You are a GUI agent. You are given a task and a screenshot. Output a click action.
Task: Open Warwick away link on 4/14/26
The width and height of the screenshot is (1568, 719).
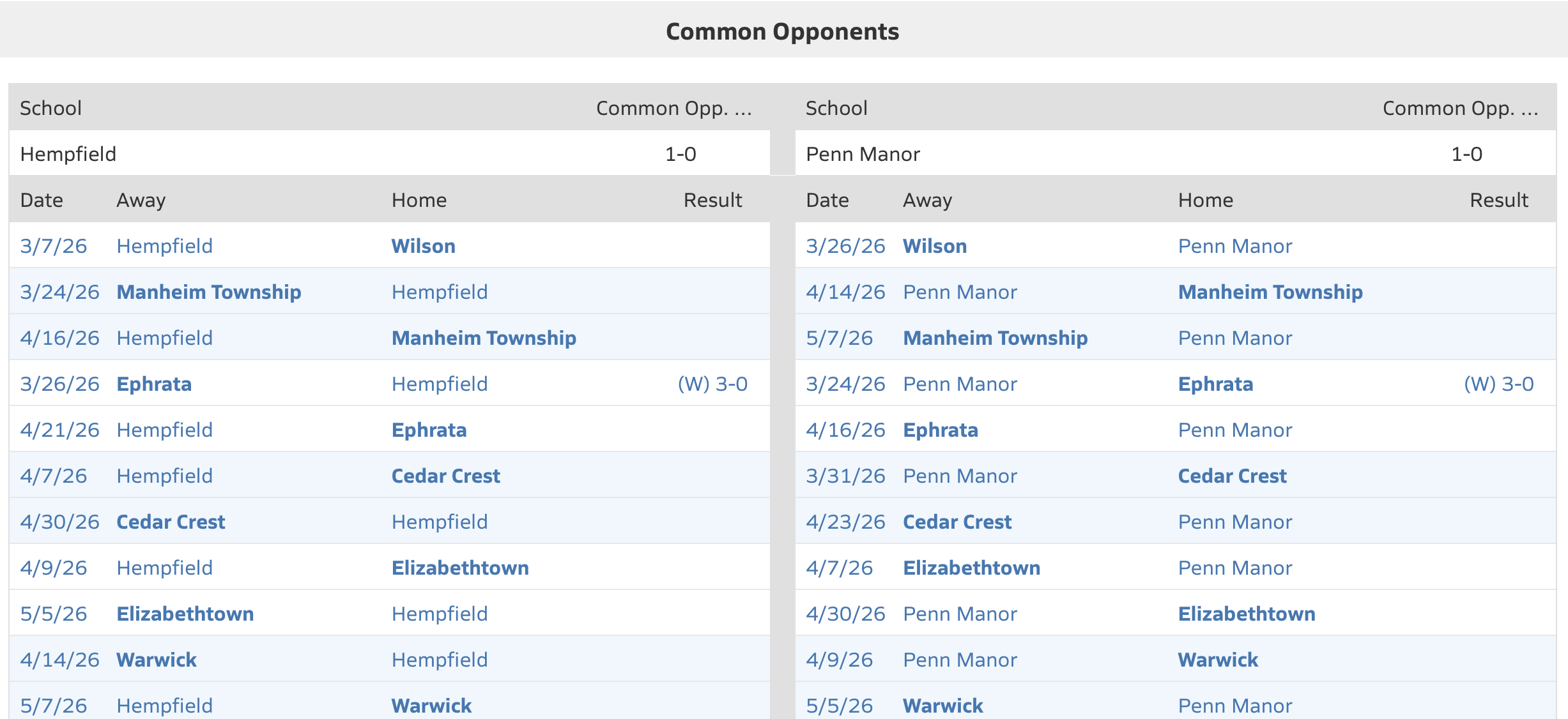(x=157, y=660)
